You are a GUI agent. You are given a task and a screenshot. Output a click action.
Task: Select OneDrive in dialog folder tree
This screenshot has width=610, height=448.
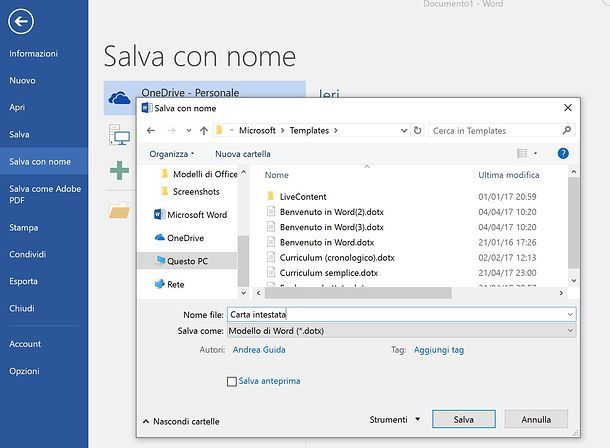185,238
